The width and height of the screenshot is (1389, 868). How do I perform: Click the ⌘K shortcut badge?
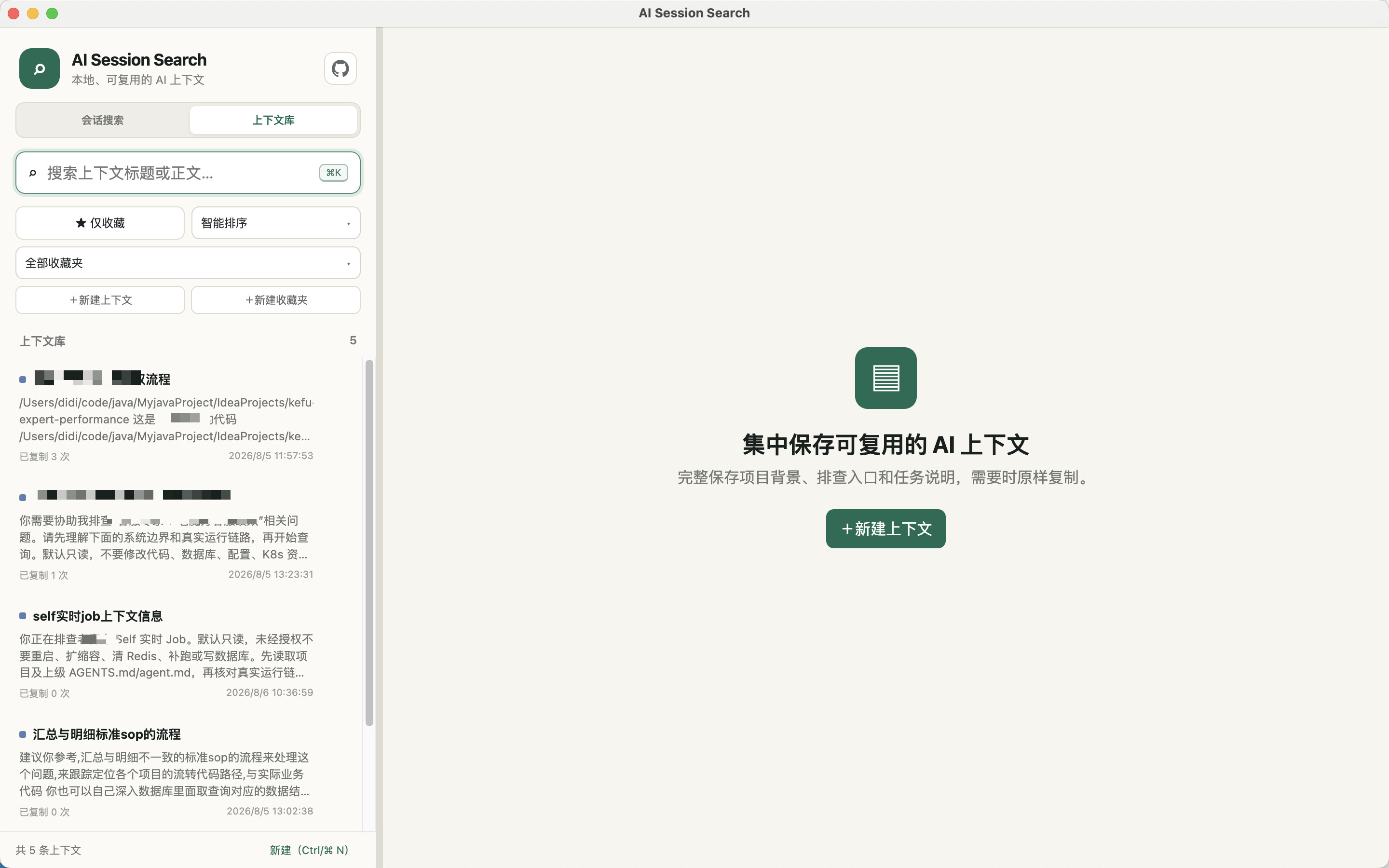tap(333, 173)
